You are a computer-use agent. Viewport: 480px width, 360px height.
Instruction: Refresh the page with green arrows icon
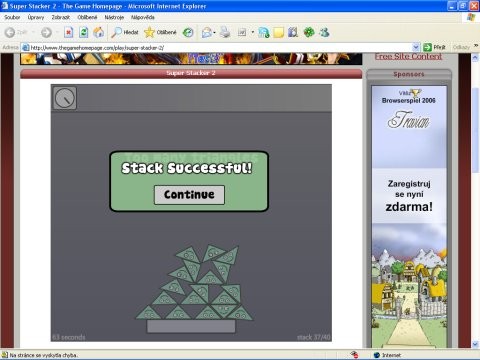pos(83,32)
